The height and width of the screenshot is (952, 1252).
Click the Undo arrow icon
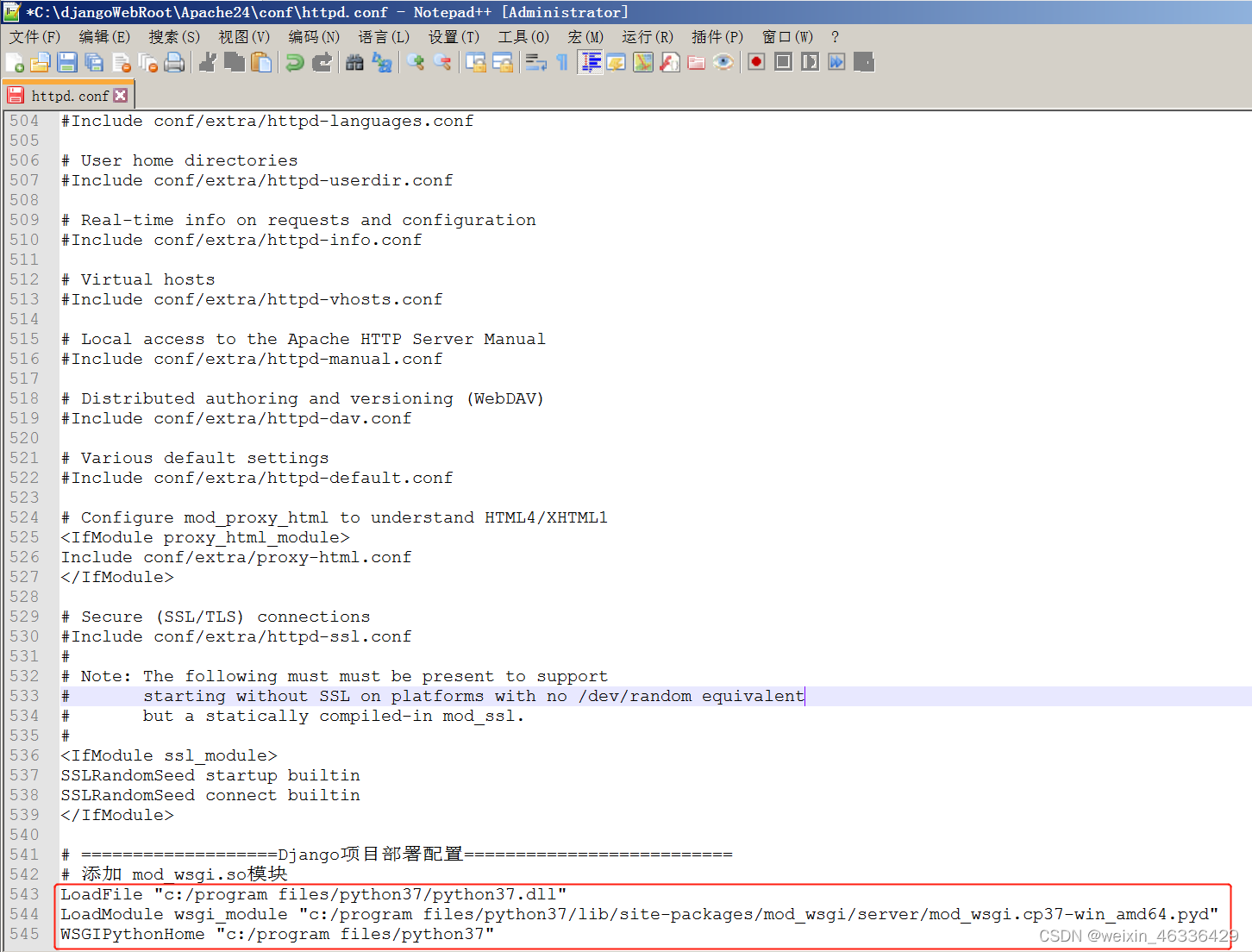(x=295, y=62)
